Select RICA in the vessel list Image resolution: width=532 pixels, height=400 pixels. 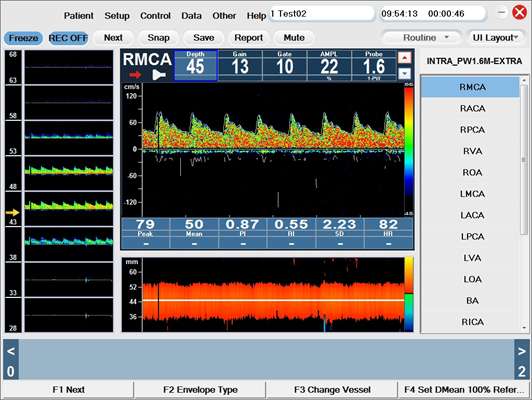pos(470,322)
